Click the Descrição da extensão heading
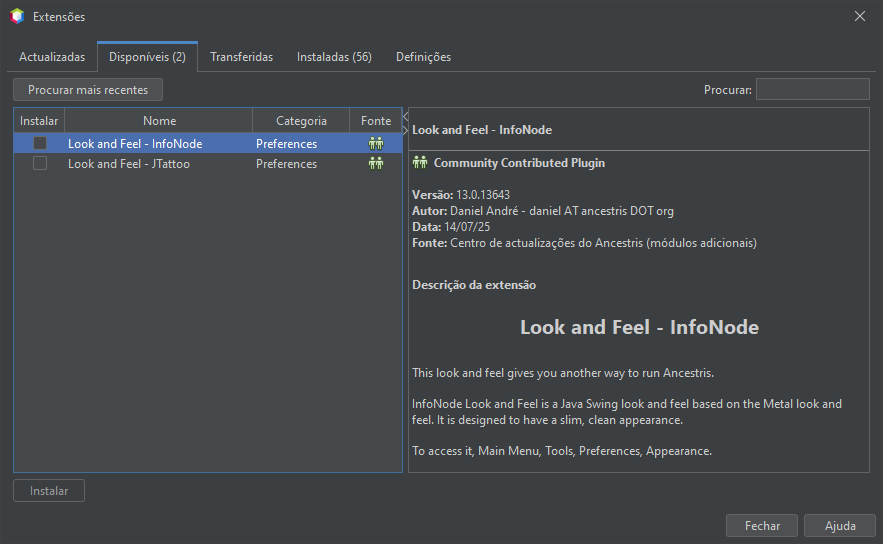Screen dimensions: 883x544 [474, 285]
